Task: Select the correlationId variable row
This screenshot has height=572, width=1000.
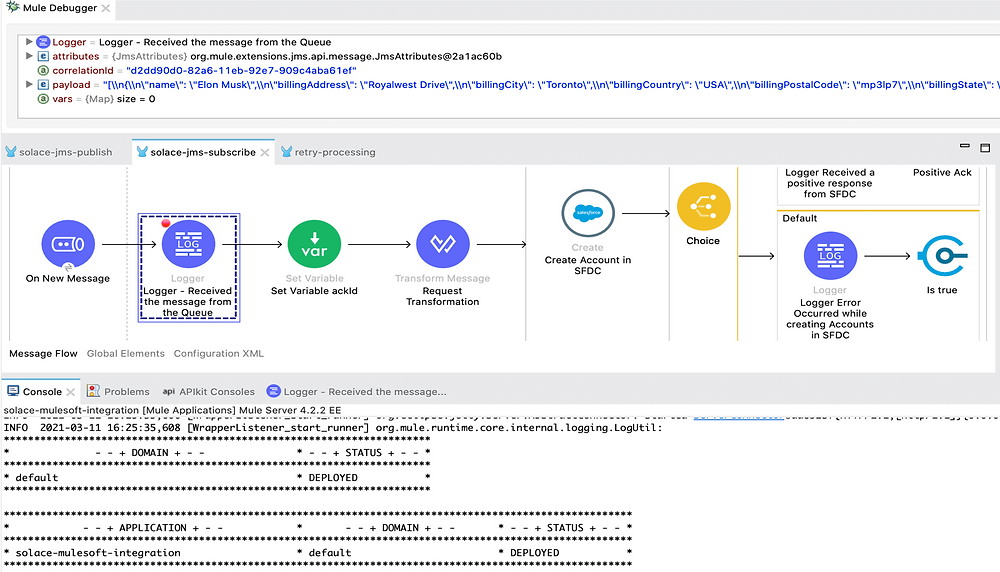Action: tap(196, 70)
